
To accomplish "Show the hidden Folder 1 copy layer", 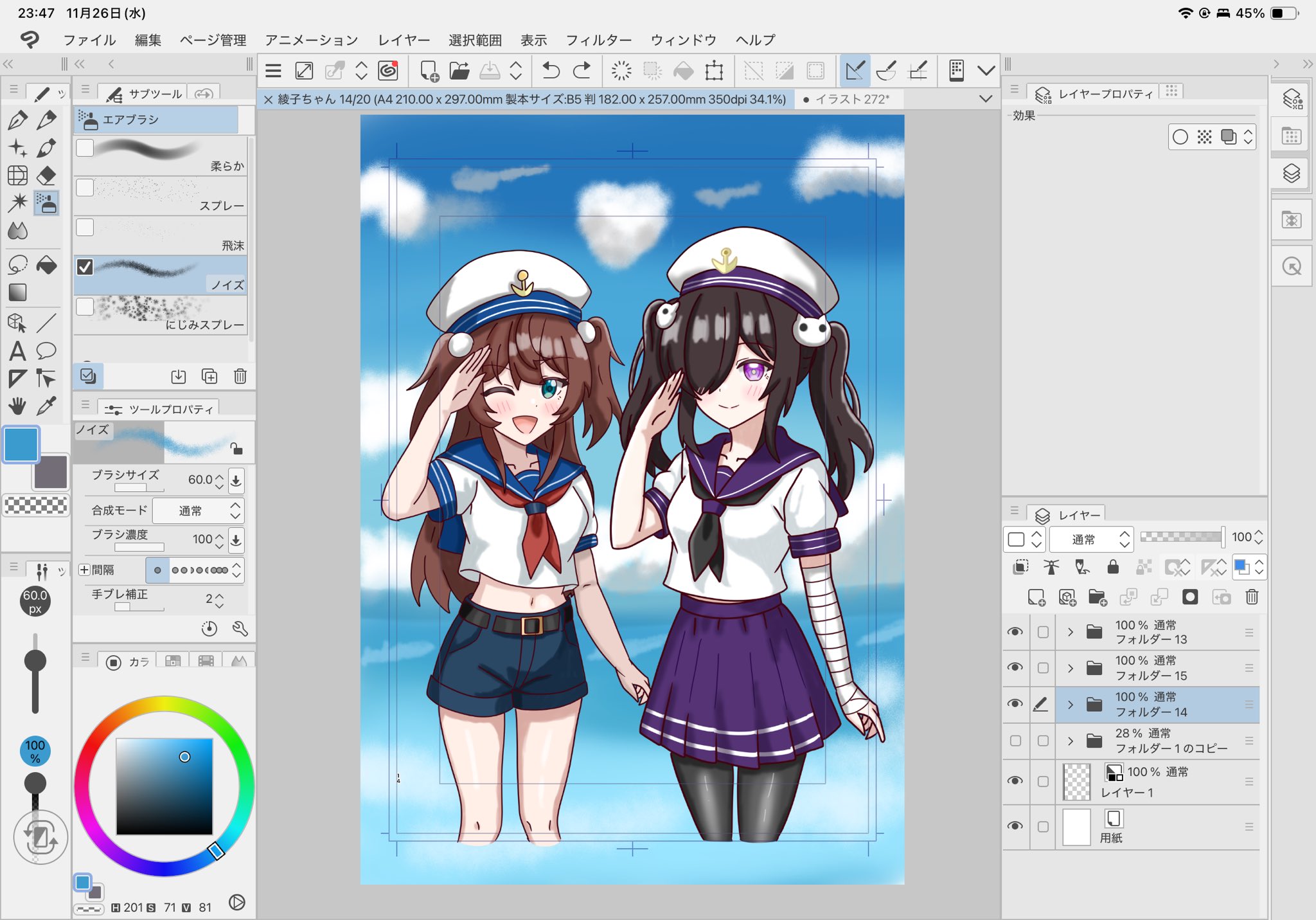I will pyautogui.click(x=1015, y=741).
